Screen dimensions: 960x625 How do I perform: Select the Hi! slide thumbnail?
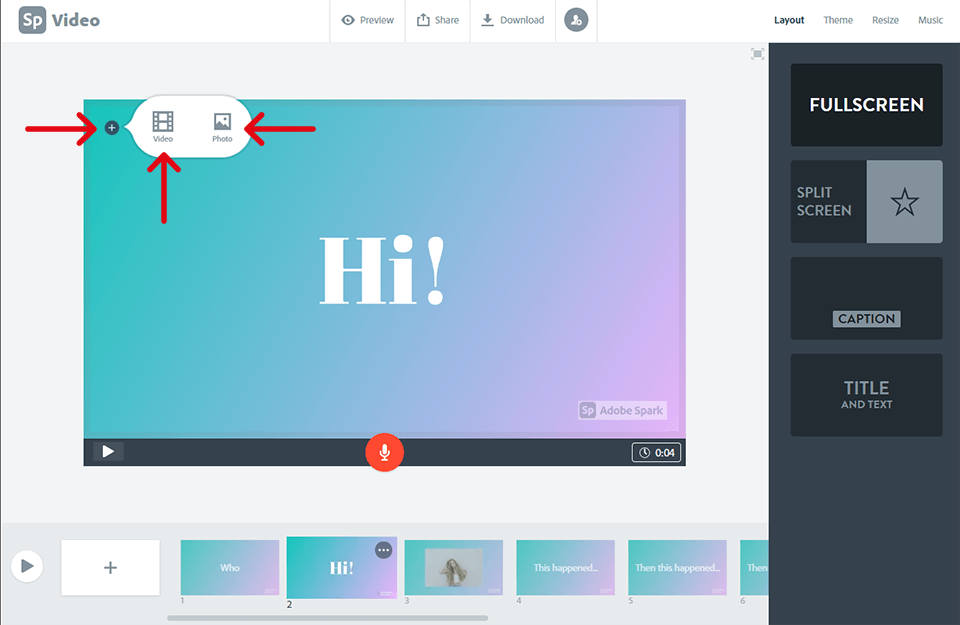[x=342, y=567]
